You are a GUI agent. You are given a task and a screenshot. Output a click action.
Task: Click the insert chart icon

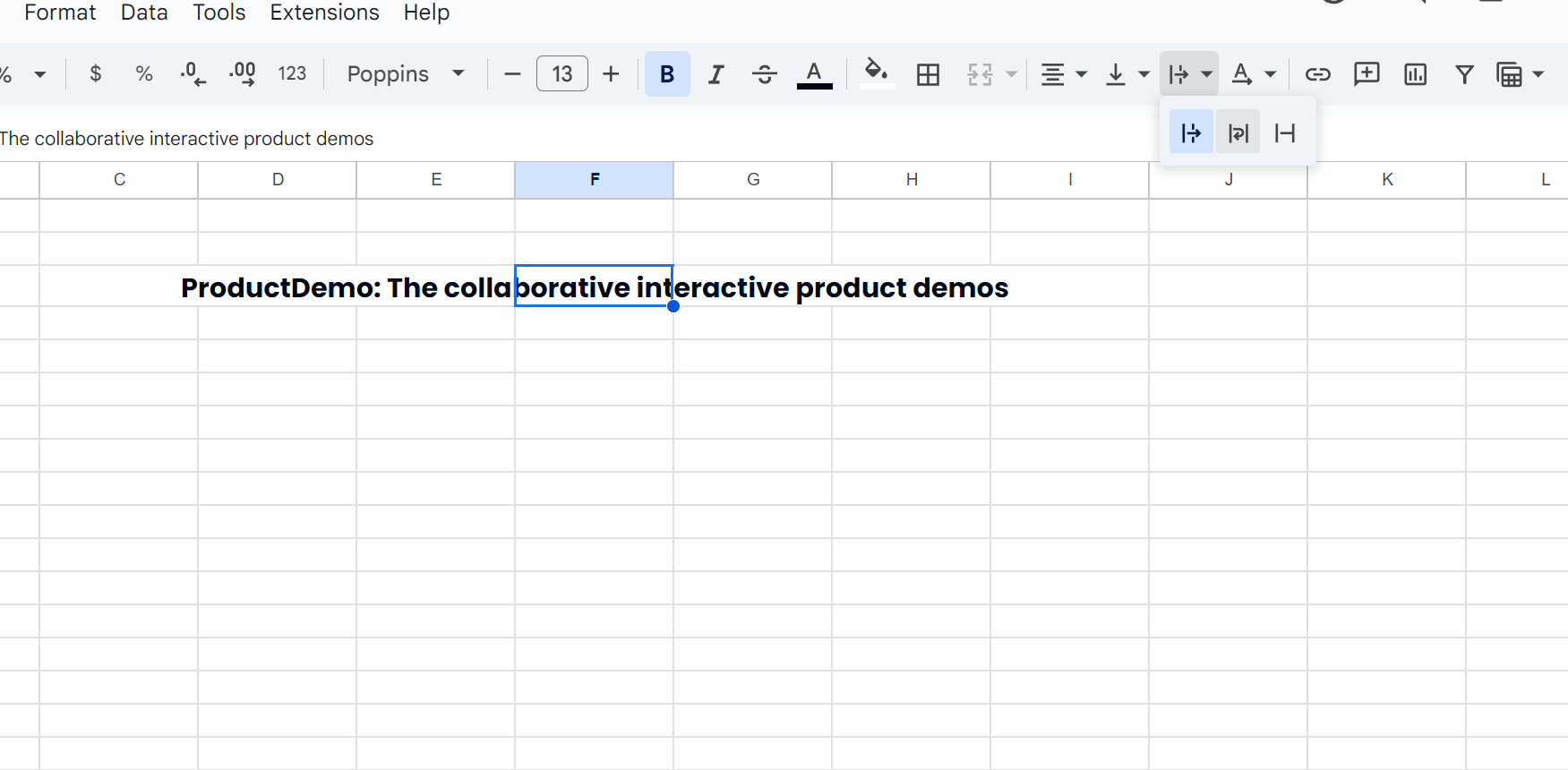1415,74
